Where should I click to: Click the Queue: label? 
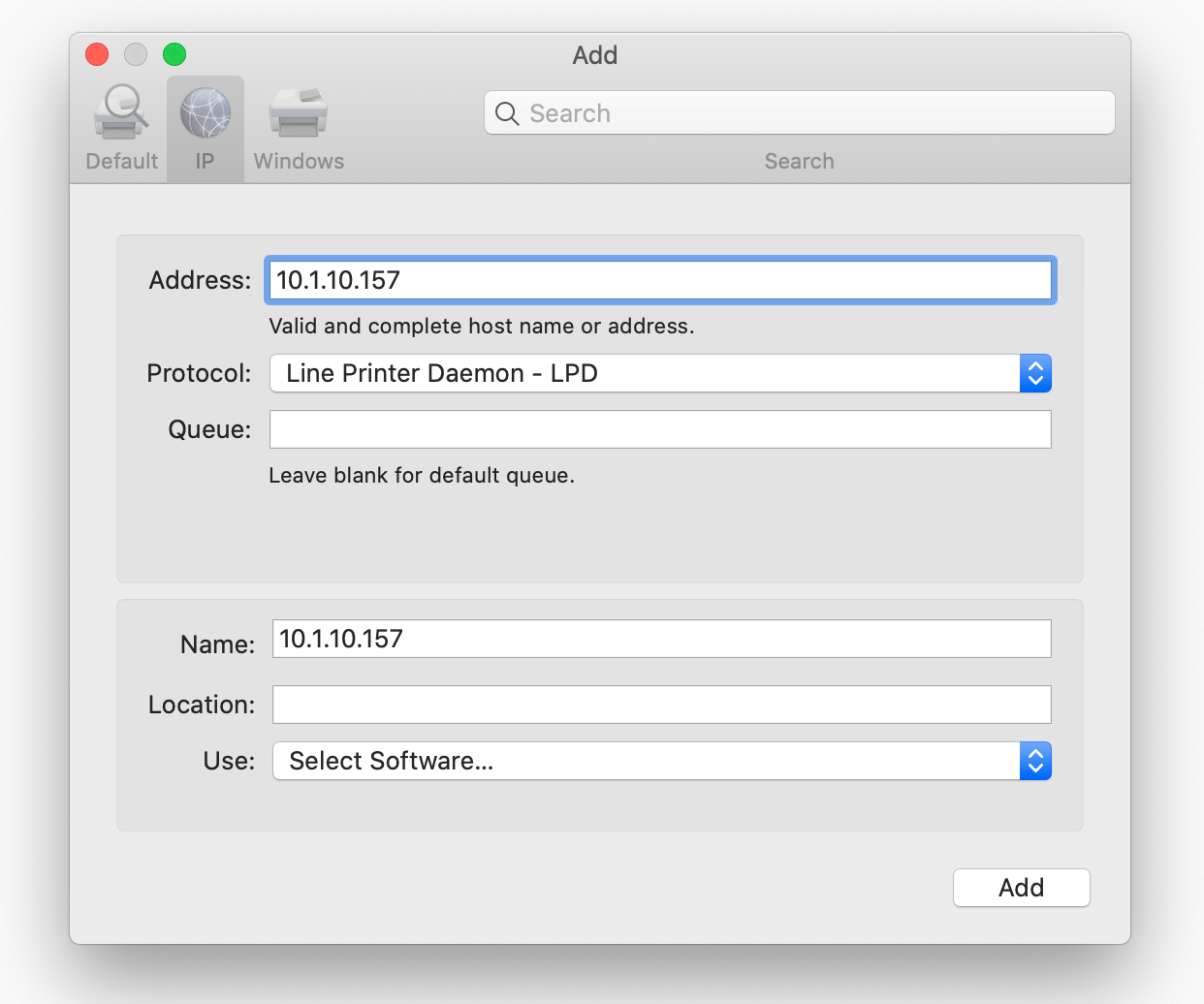coord(209,429)
